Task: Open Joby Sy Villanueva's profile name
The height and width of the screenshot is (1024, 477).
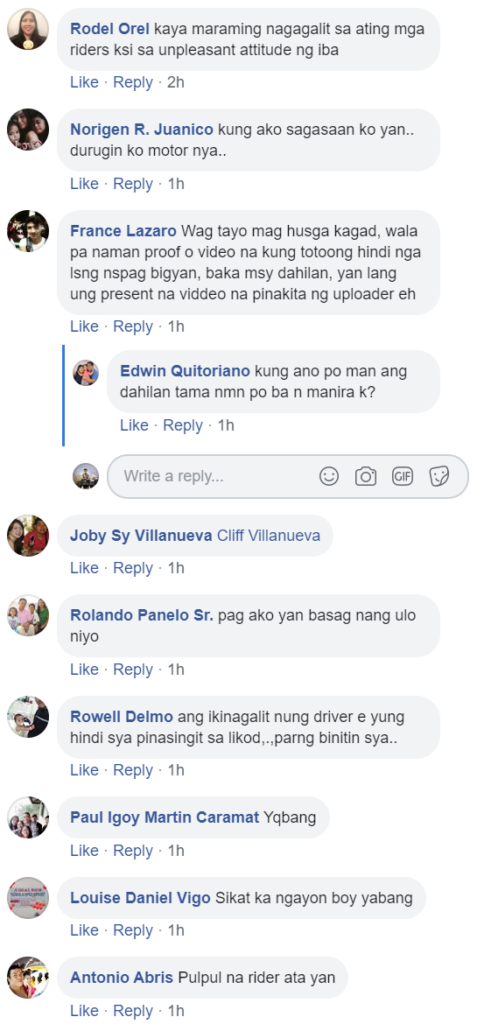Action: pyautogui.click(x=141, y=536)
